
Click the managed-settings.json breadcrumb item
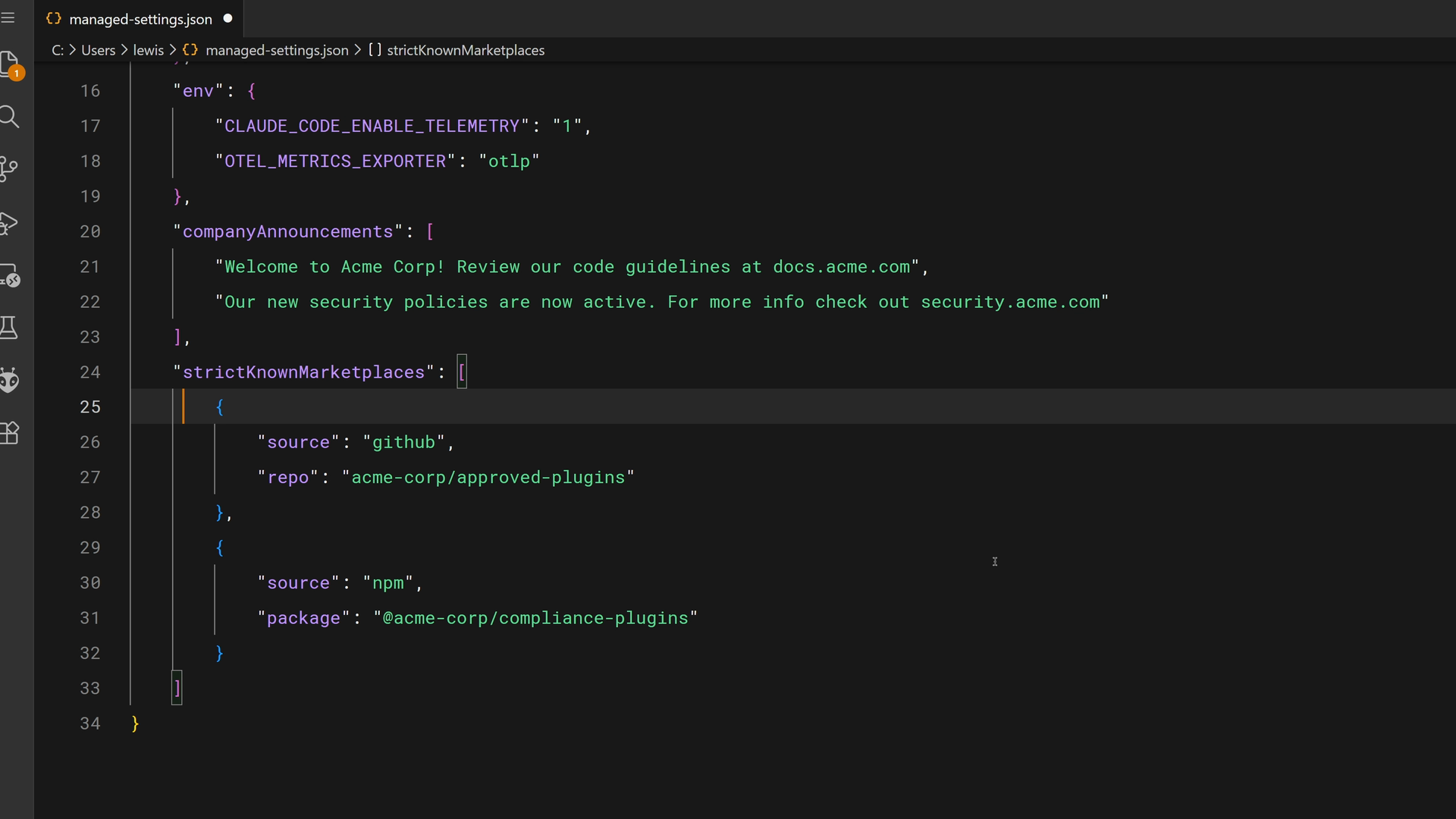pyautogui.click(x=276, y=50)
